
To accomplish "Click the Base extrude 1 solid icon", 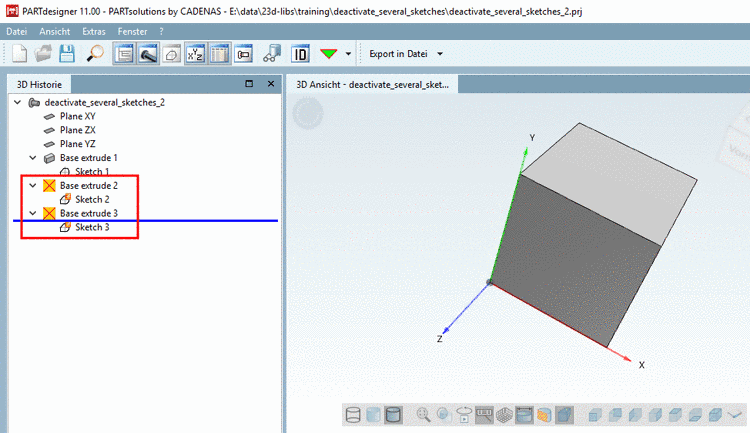I will (x=49, y=158).
